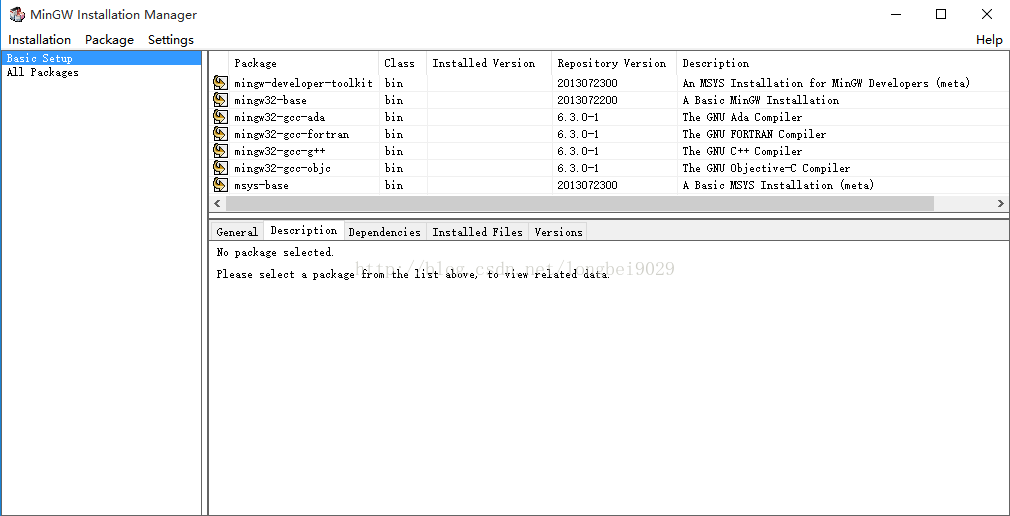
Task: Click 'A Basic MinGW Installation' description
Action: tap(761, 100)
